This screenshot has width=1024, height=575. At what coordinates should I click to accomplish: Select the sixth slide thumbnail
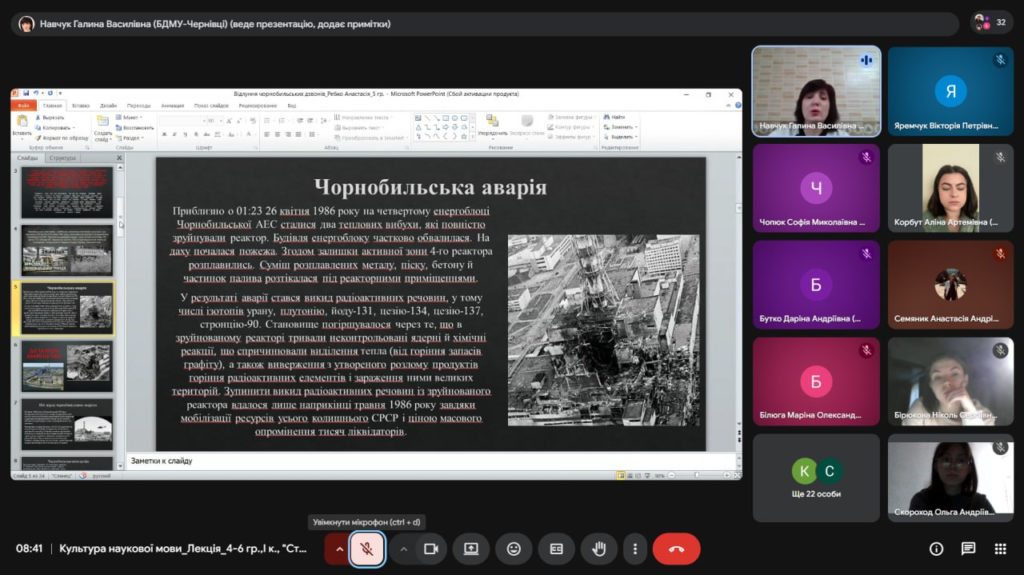point(67,366)
